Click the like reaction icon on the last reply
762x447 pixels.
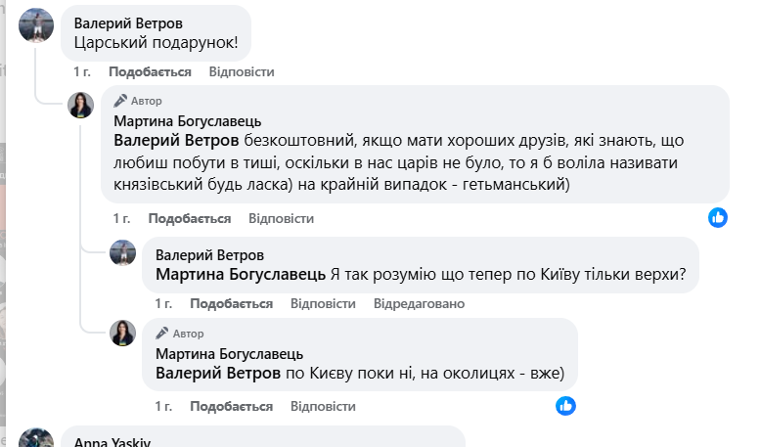point(566,405)
